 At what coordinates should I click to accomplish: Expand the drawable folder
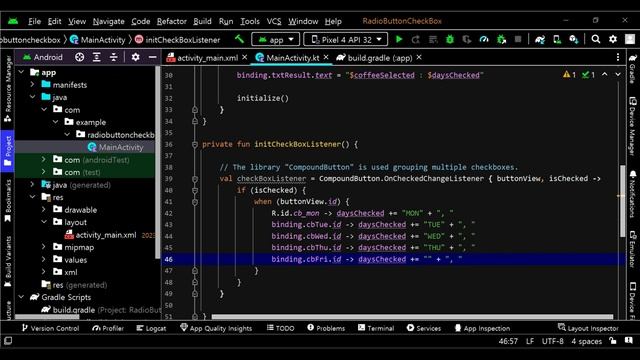pyautogui.click(x=44, y=209)
